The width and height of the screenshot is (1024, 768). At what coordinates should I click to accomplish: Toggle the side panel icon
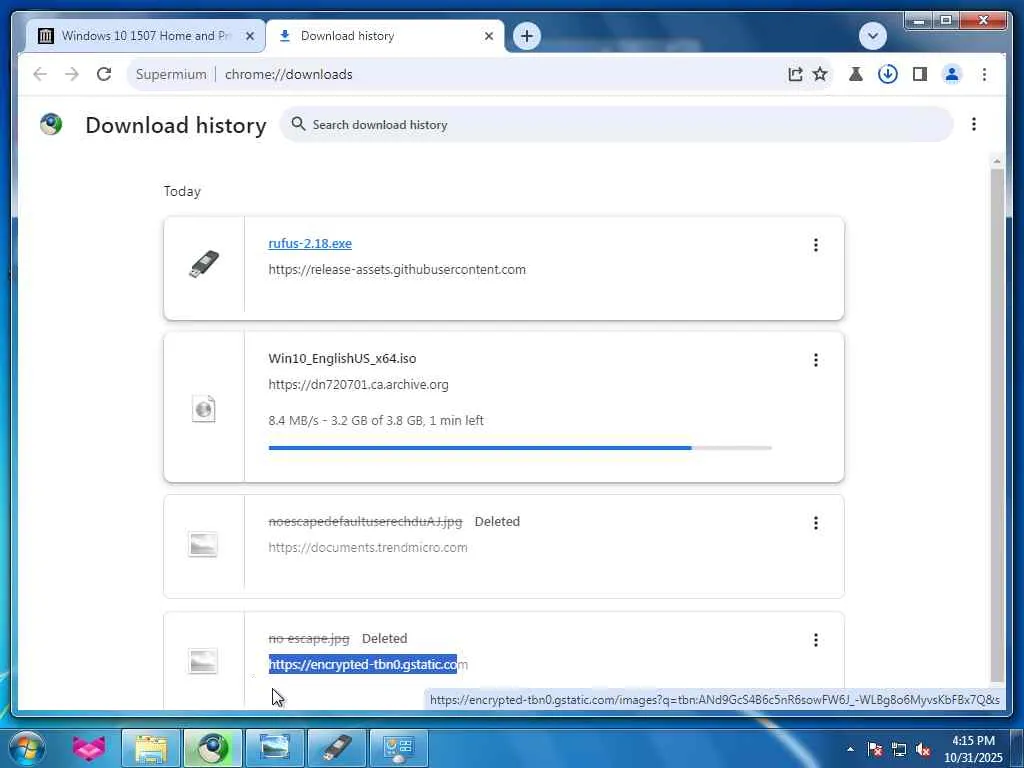click(920, 74)
